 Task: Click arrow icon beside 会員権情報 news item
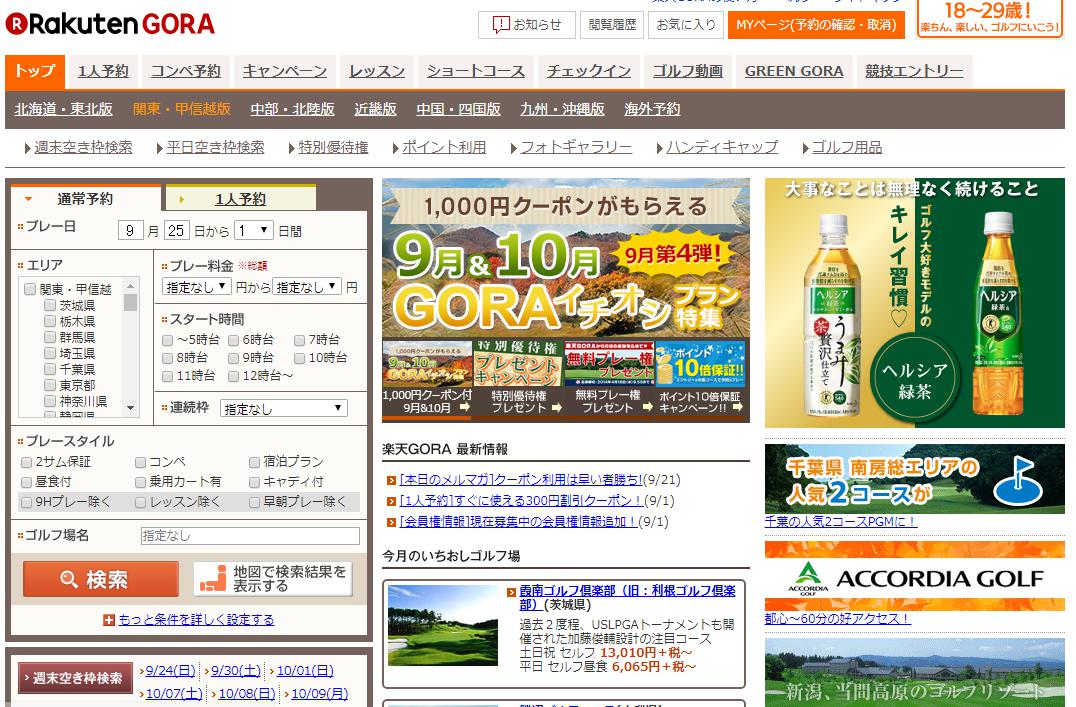(391, 522)
